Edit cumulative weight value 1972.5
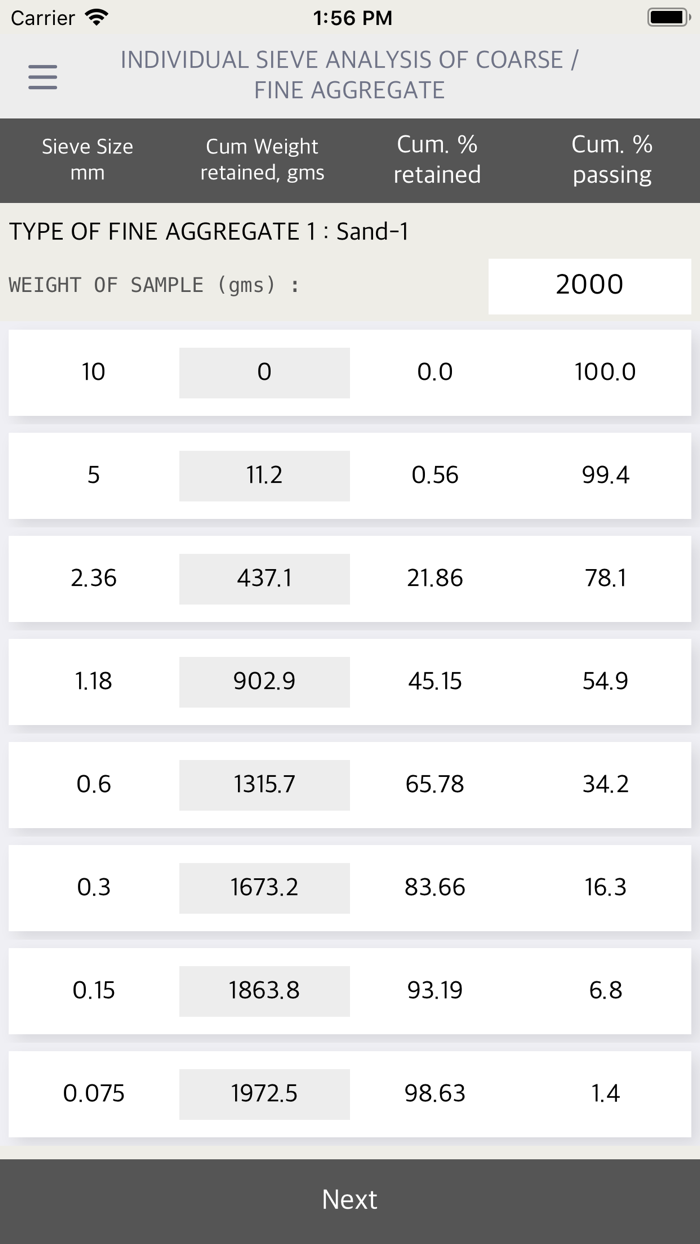Screen dimensions: 700x1244 [264, 1094]
